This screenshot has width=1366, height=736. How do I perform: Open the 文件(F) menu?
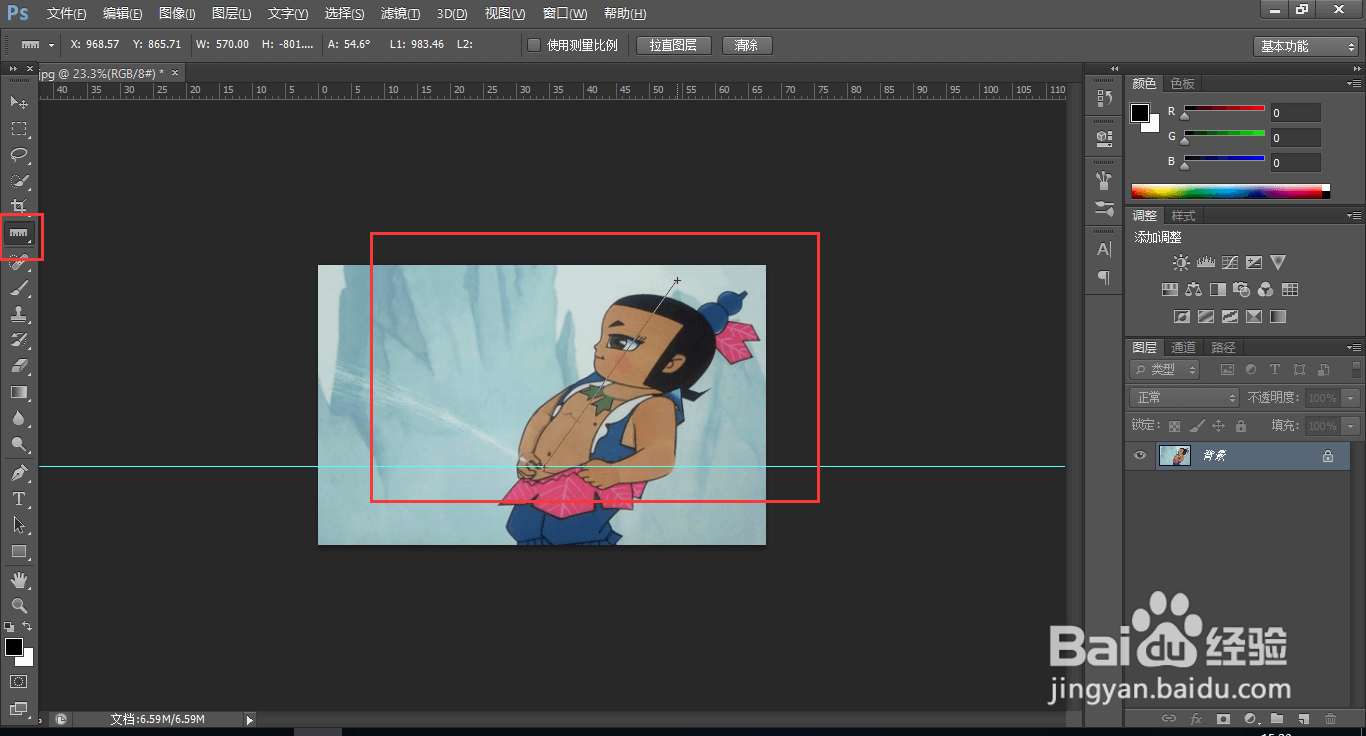[67, 14]
